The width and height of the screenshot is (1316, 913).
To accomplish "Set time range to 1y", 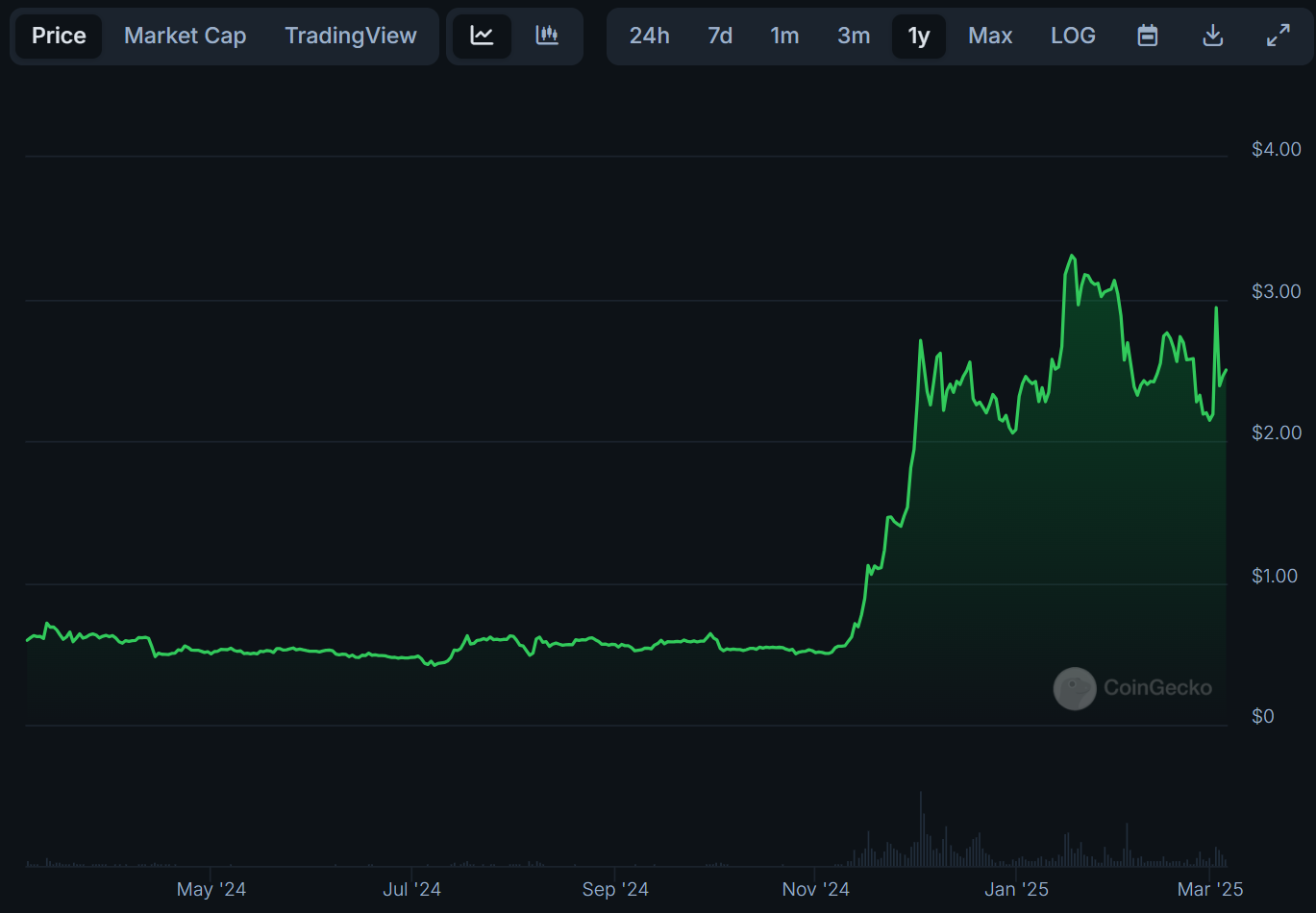I will (x=919, y=37).
